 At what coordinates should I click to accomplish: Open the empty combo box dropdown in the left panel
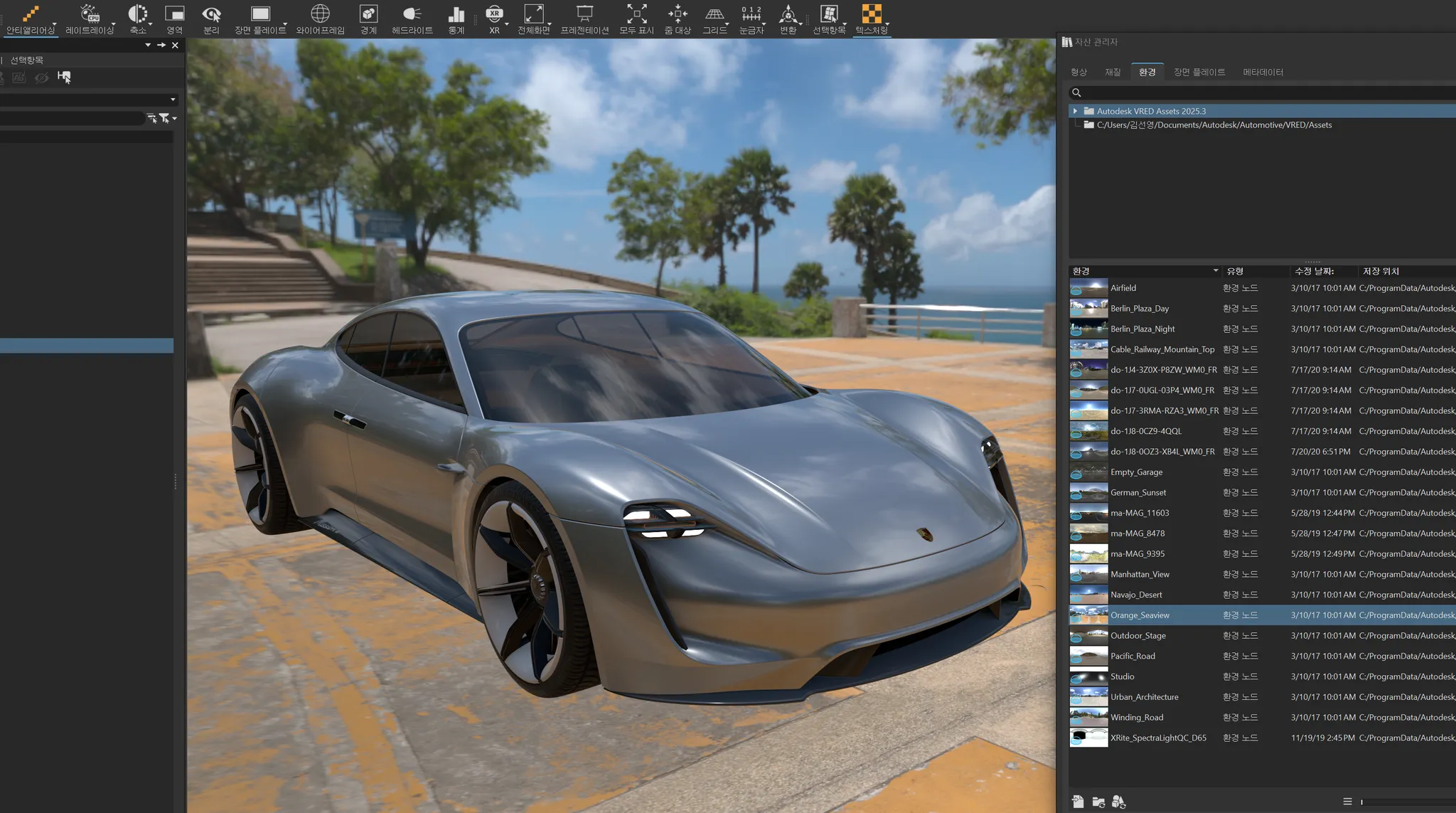click(x=173, y=100)
